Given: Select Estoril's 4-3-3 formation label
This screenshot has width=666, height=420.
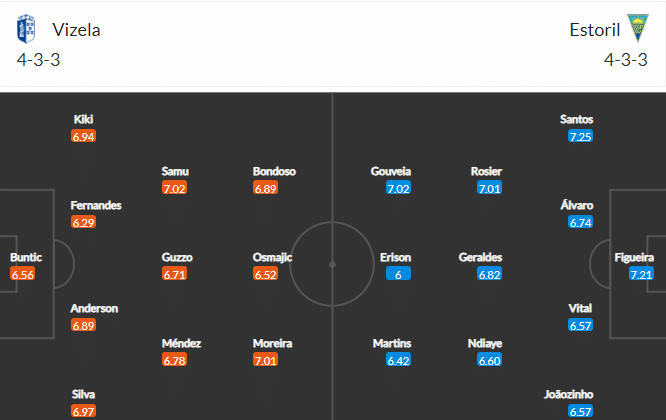Looking at the screenshot, I should pos(626,60).
